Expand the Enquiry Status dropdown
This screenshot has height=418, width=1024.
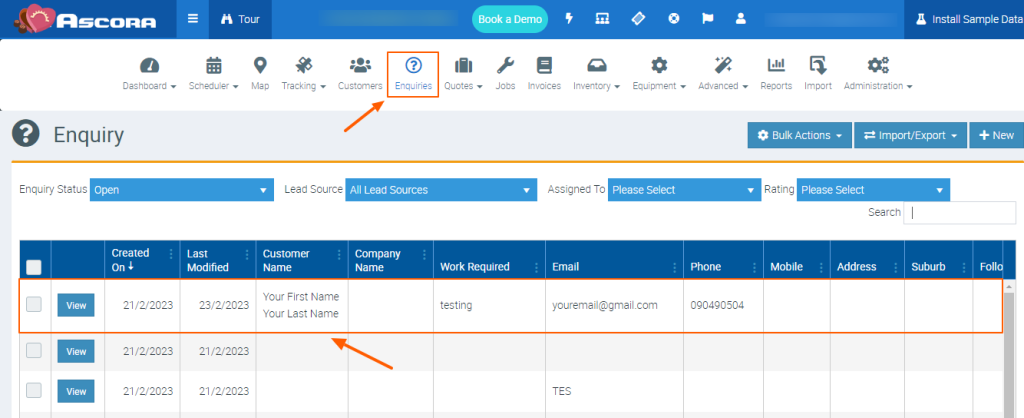(181, 190)
